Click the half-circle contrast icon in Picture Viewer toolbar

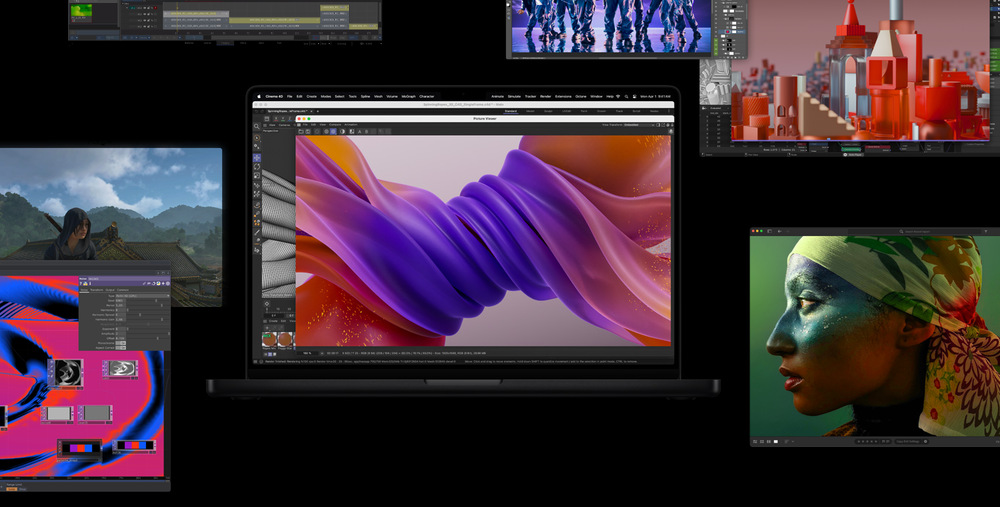click(x=342, y=131)
